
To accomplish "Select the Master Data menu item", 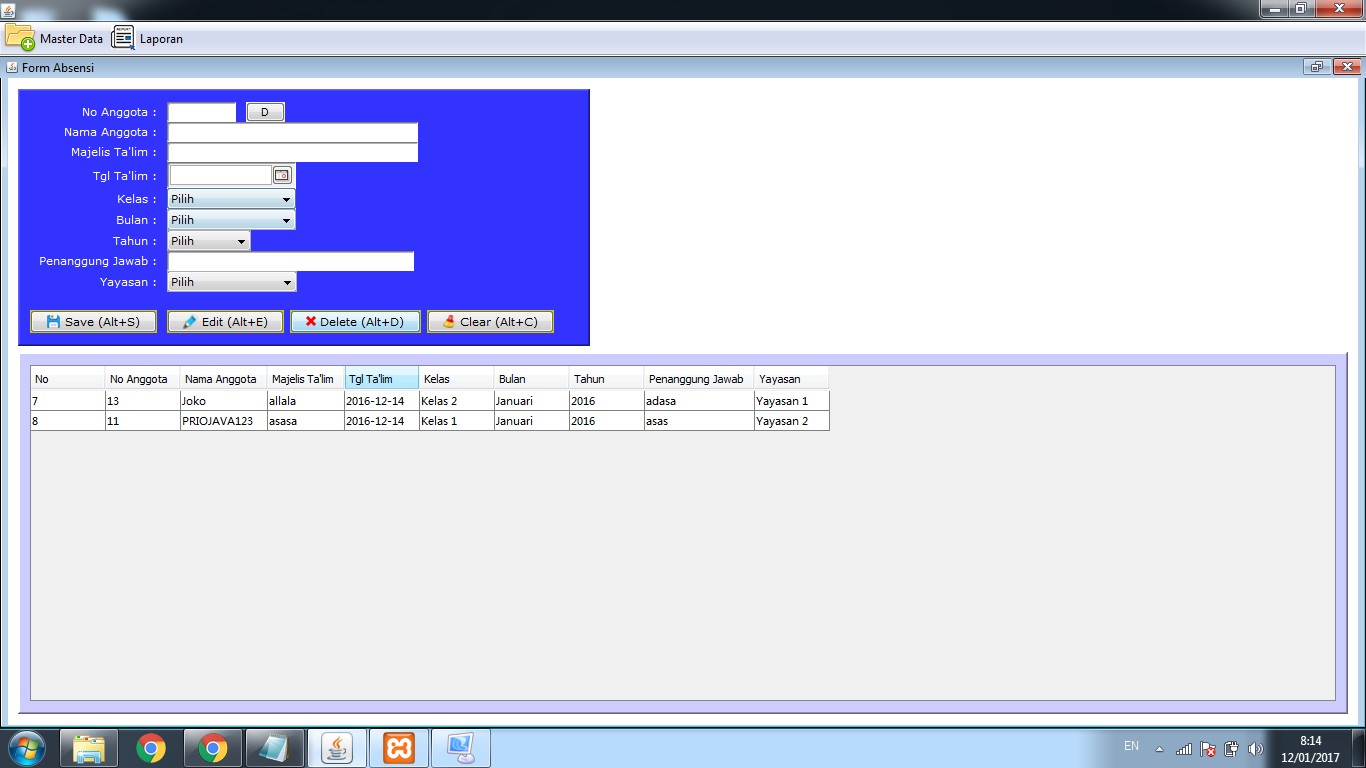I will point(71,39).
